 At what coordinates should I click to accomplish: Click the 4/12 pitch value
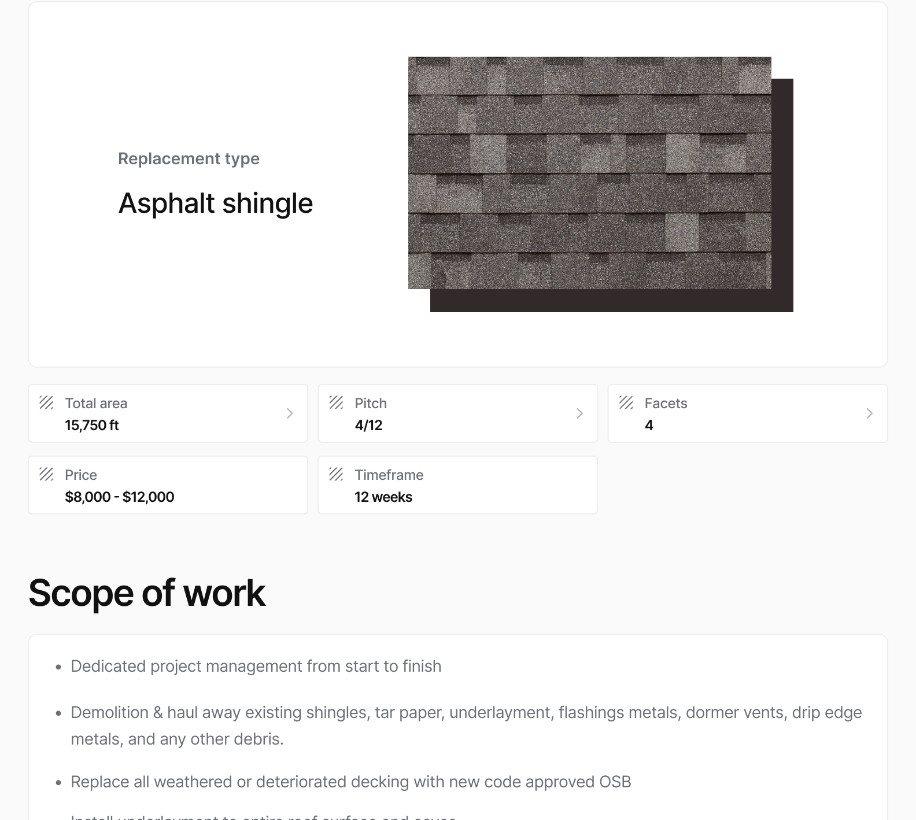click(368, 425)
